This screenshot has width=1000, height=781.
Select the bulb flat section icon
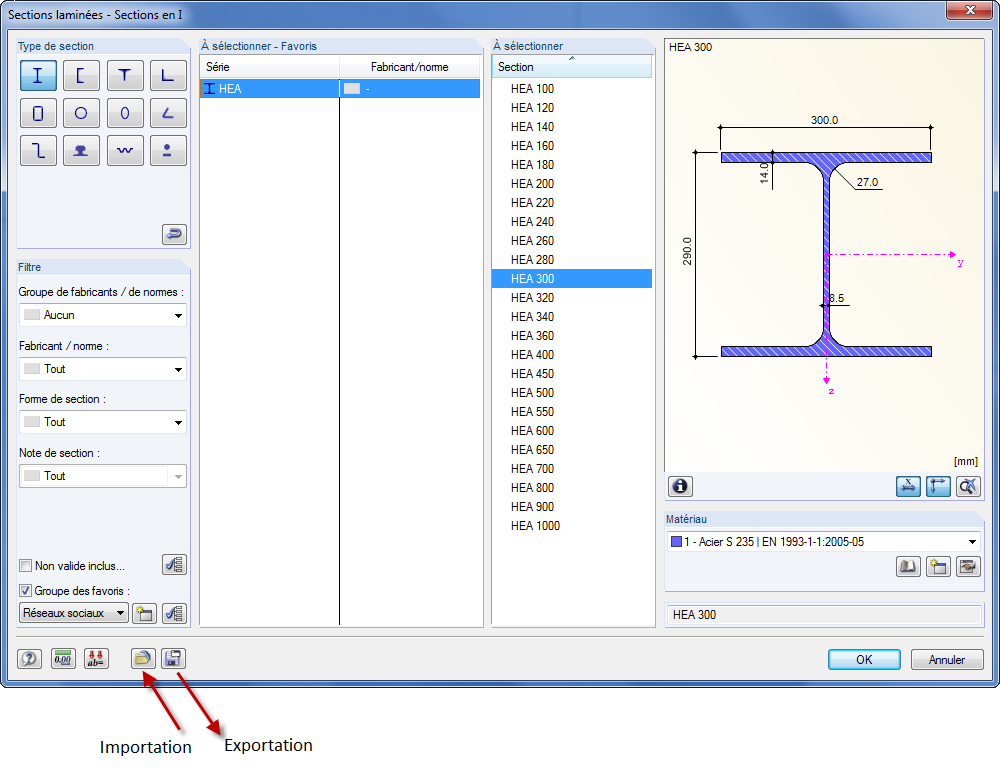(x=168, y=150)
